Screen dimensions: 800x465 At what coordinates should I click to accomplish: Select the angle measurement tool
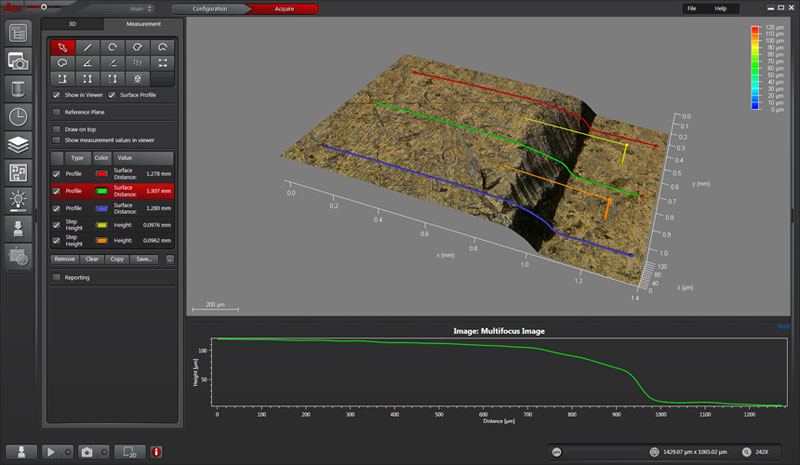point(88,62)
